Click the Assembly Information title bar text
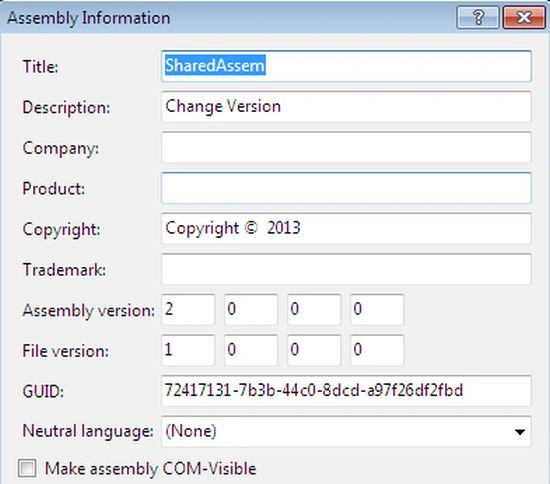This screenshot has height=484, width=550. (89, 18)
